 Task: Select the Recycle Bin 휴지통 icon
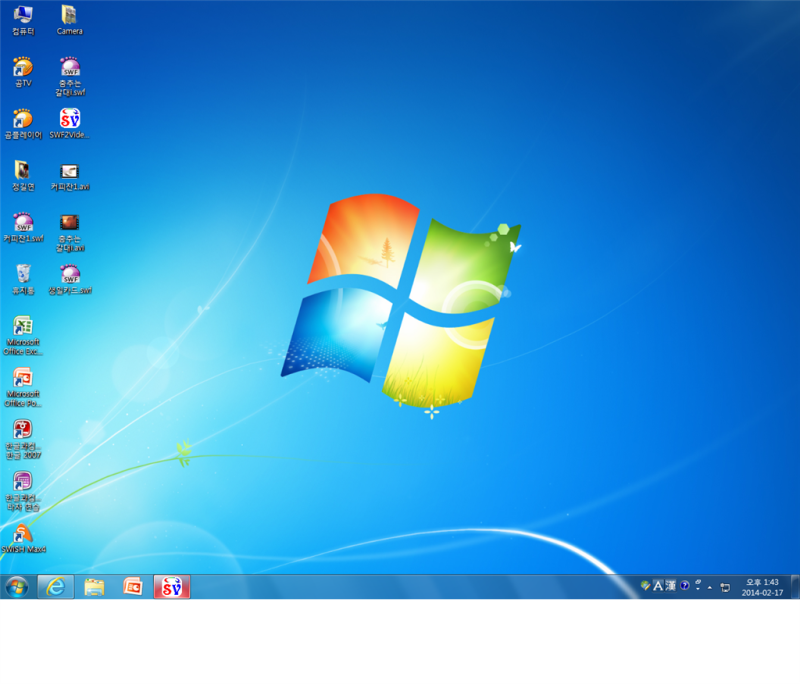(23, 280)
